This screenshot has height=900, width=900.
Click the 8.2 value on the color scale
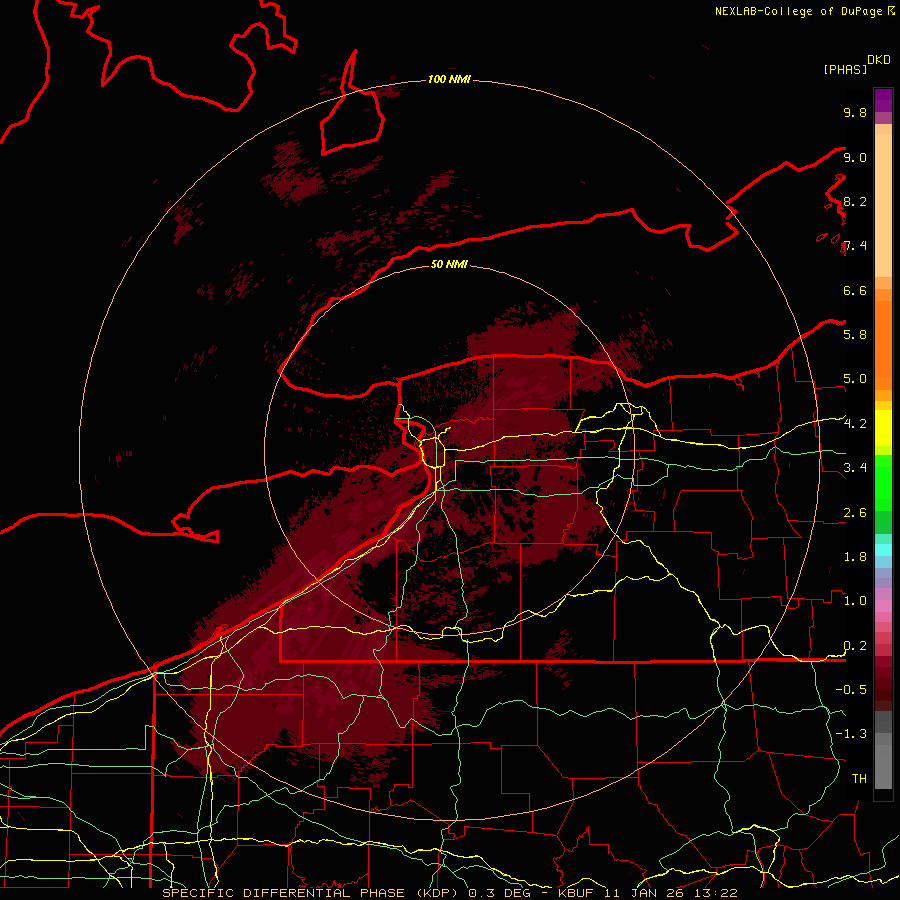tap(855, 201)
